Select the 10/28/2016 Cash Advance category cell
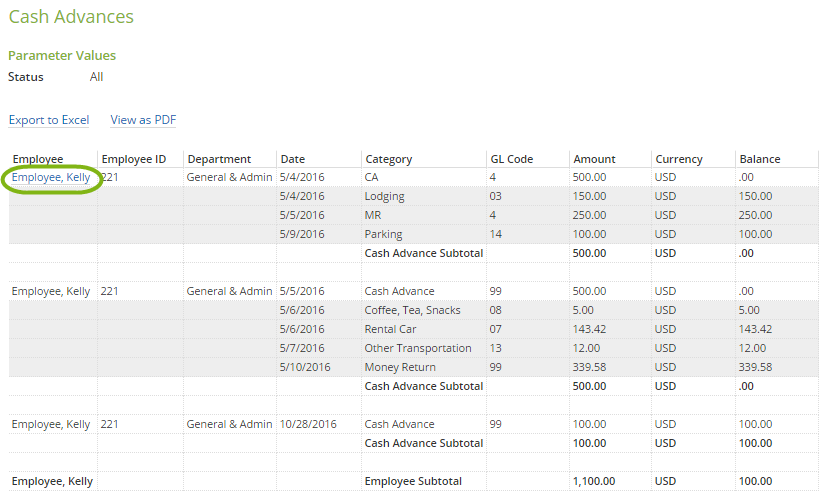 pos(399,424)
